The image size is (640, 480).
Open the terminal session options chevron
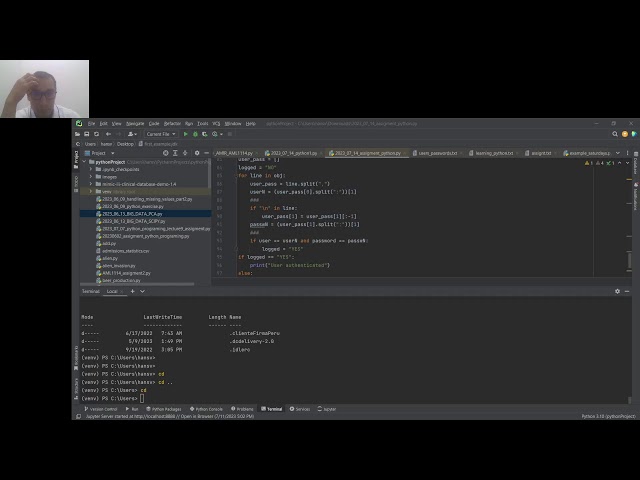pos(142,291)
